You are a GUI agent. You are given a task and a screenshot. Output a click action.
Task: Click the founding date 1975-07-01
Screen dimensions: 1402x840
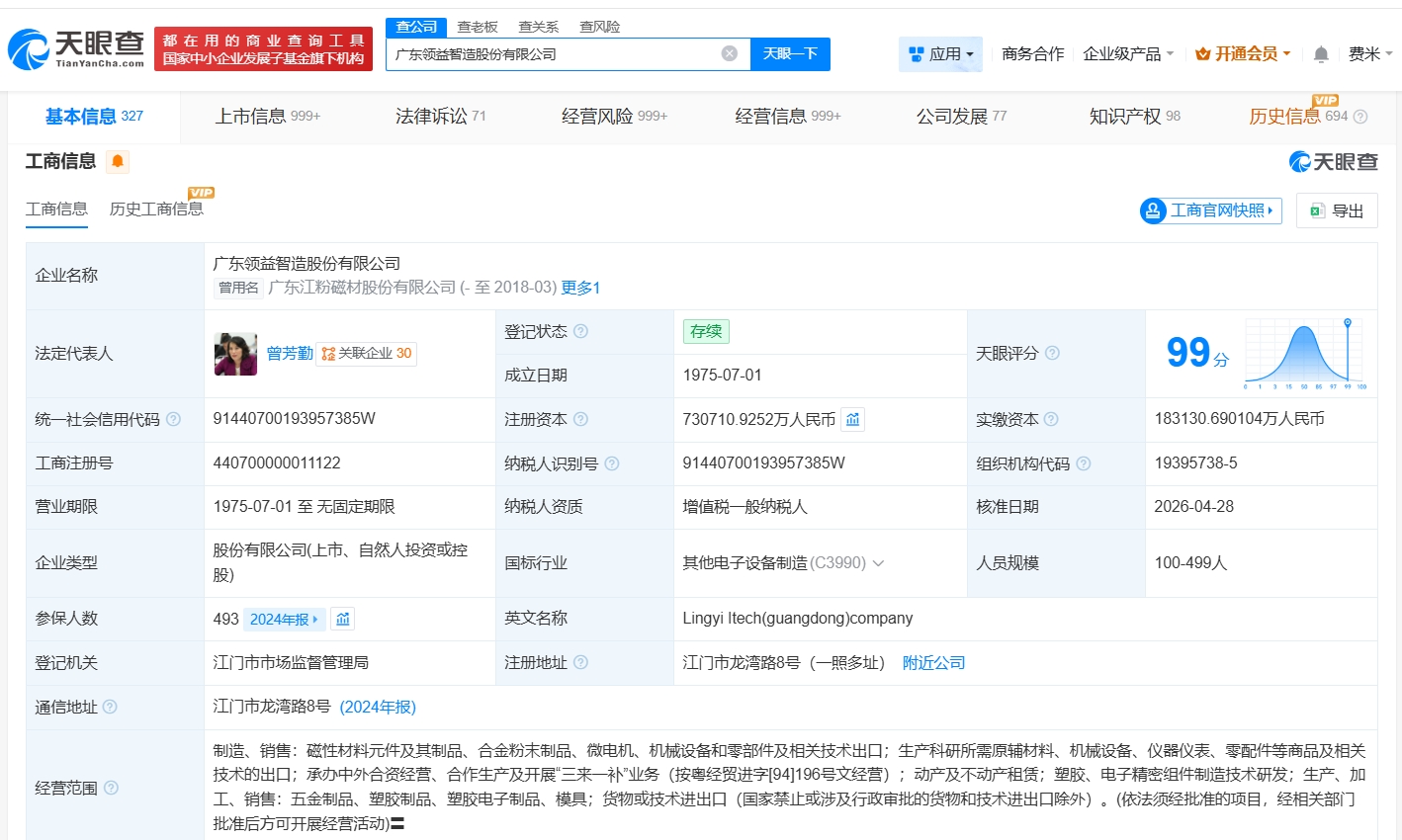coord(723,376)
